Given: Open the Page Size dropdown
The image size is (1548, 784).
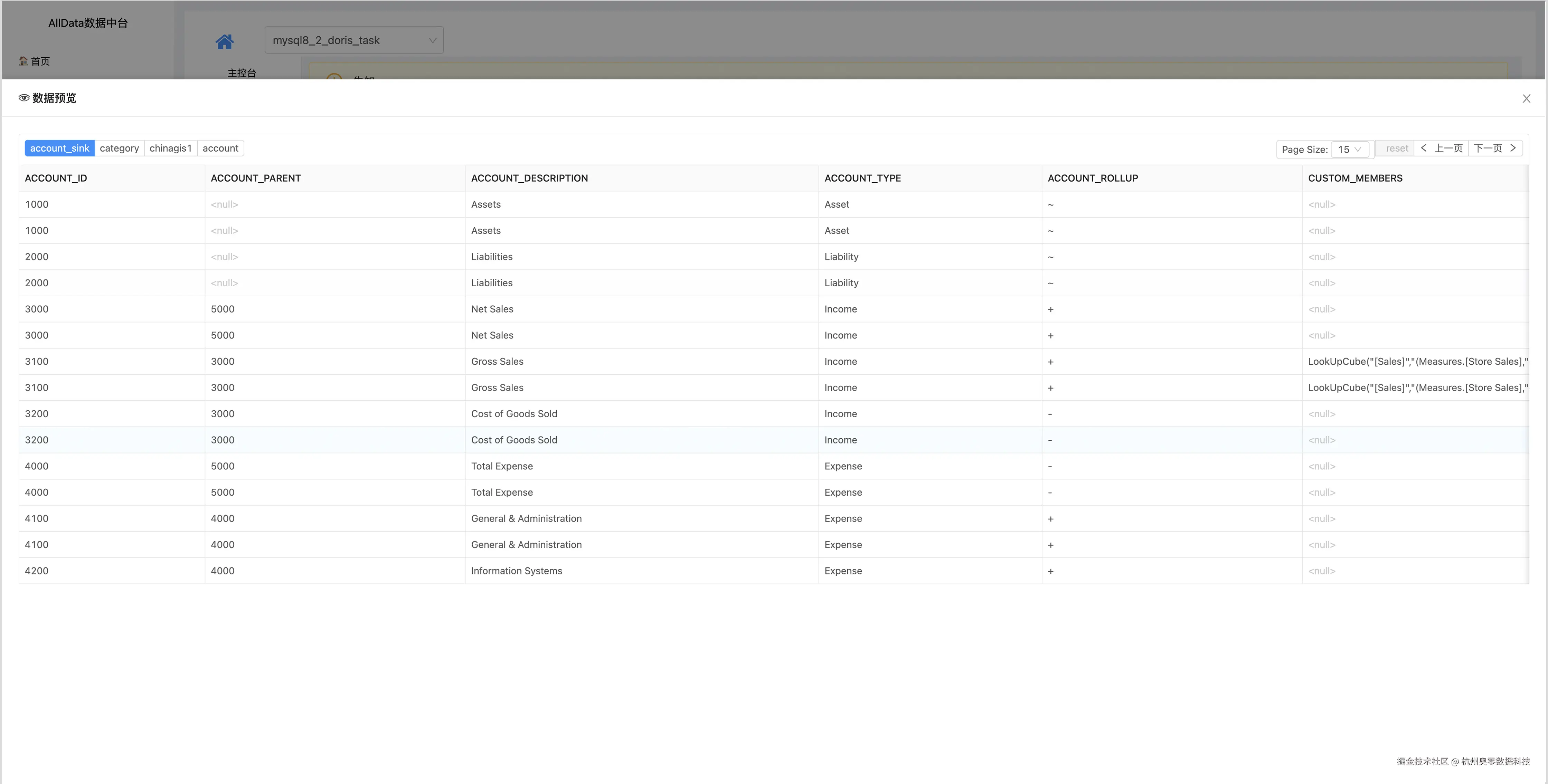Looking at the screenshot, I should point(1349,150).
